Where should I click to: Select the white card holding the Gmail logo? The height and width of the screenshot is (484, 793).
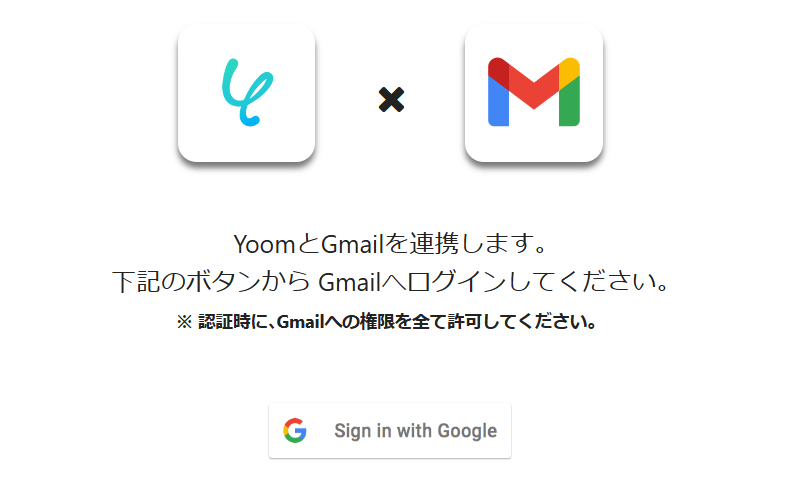(x=534, y=93)
